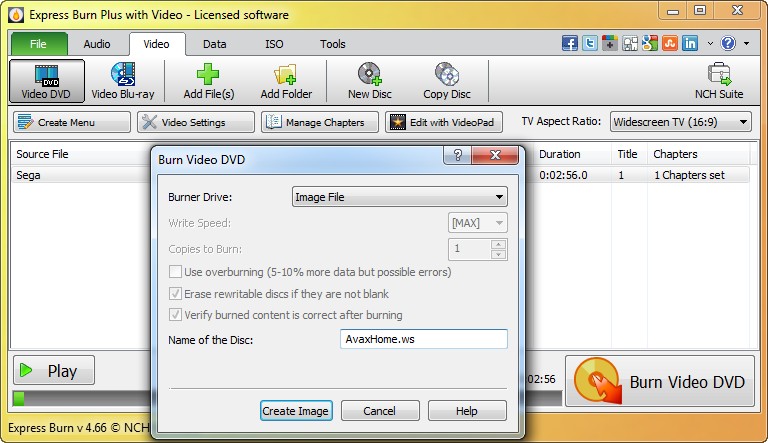Click the large Burn Video DVD button
Image resolution: width=768 pixels, height=443 pixels.
[660, 382]
